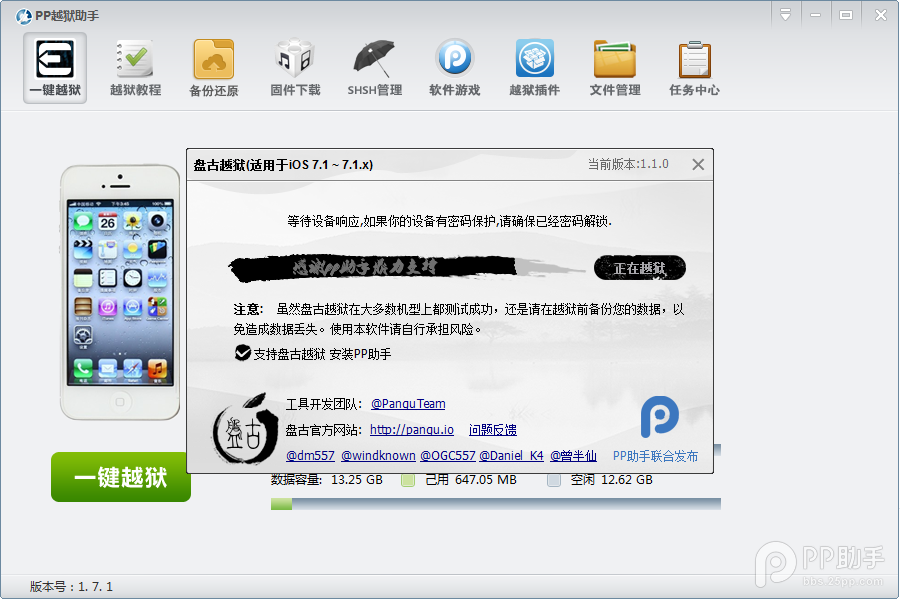Viewport: 900px width, 600px height.
Task: Select the SHSH管理 management icon
Action: 374,66
